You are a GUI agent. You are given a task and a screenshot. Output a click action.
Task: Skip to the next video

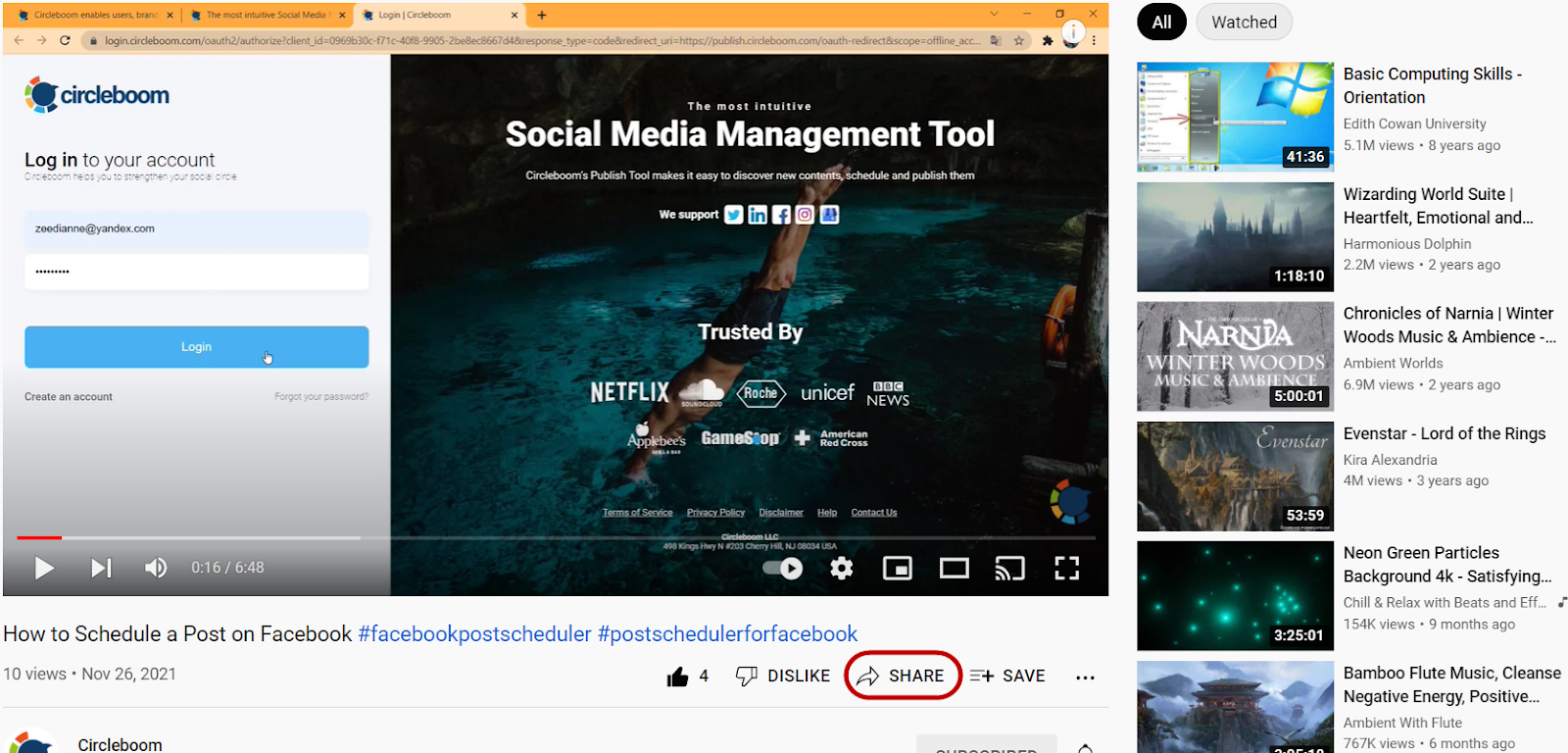tap(101, 568)
